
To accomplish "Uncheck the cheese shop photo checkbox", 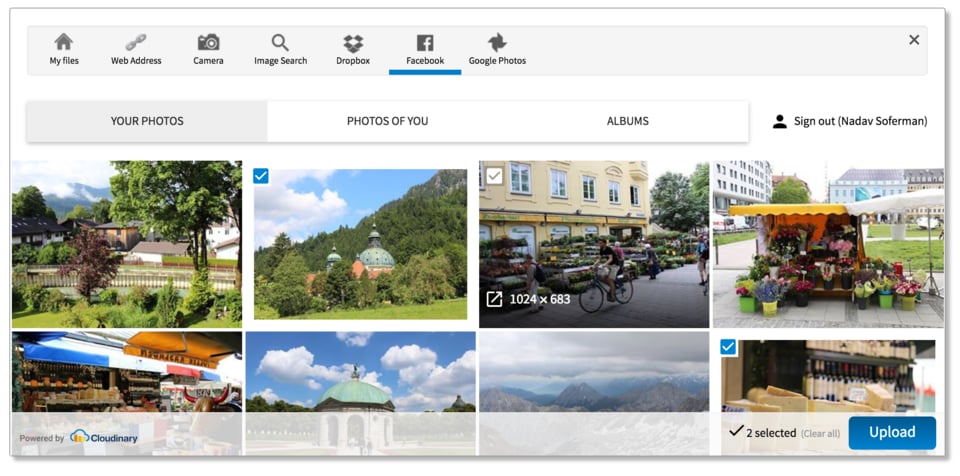I will (728, 347).
